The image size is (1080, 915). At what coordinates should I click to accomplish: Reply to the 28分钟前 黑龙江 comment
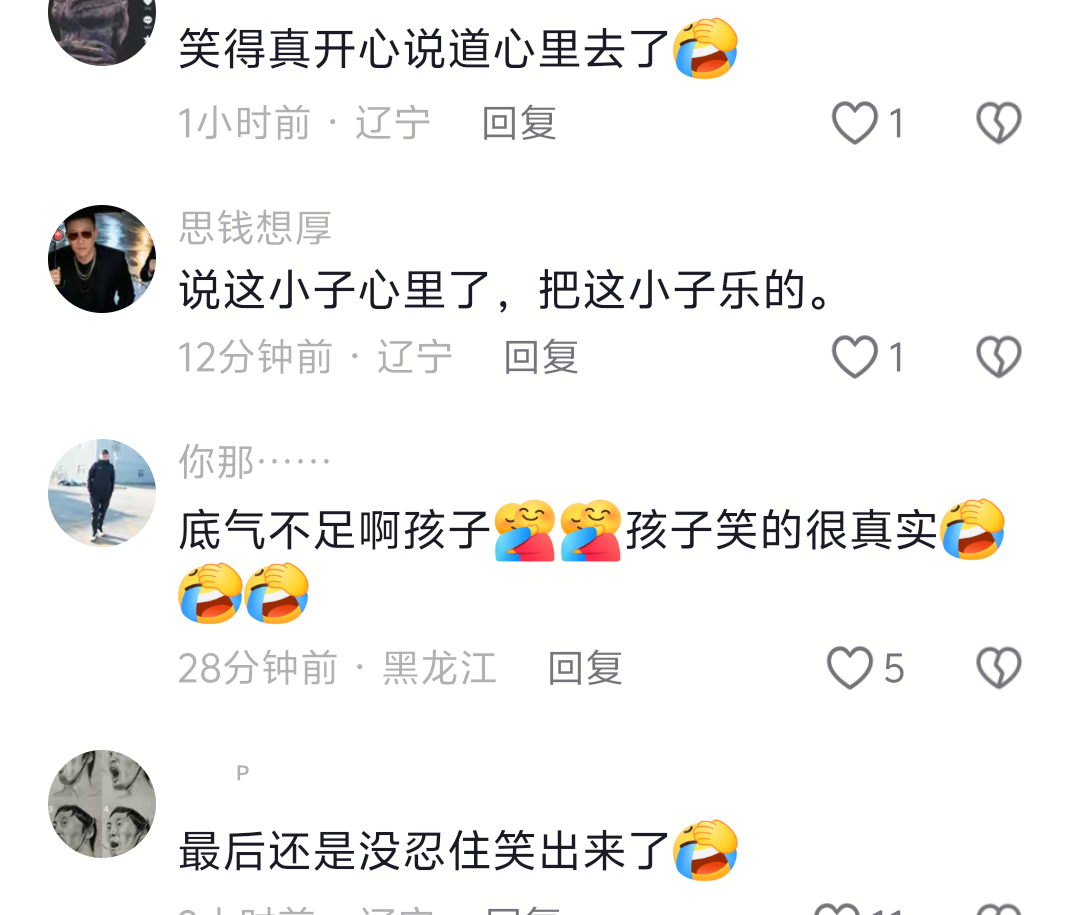tap(585, 668)
